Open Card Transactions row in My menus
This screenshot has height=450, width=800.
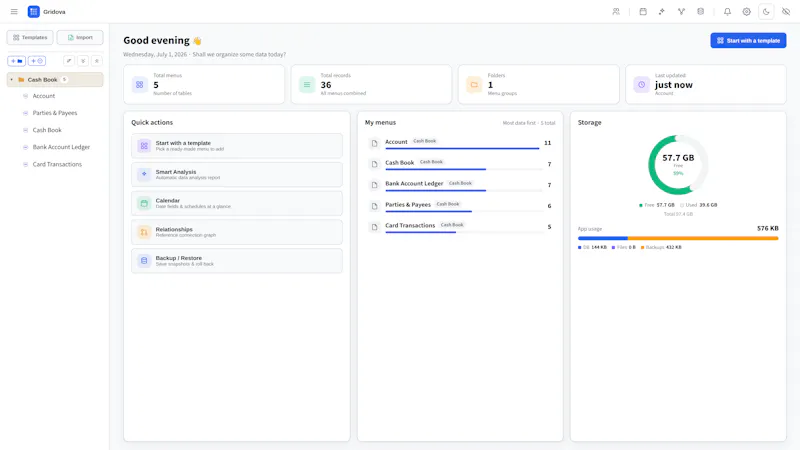click(460, 227)
